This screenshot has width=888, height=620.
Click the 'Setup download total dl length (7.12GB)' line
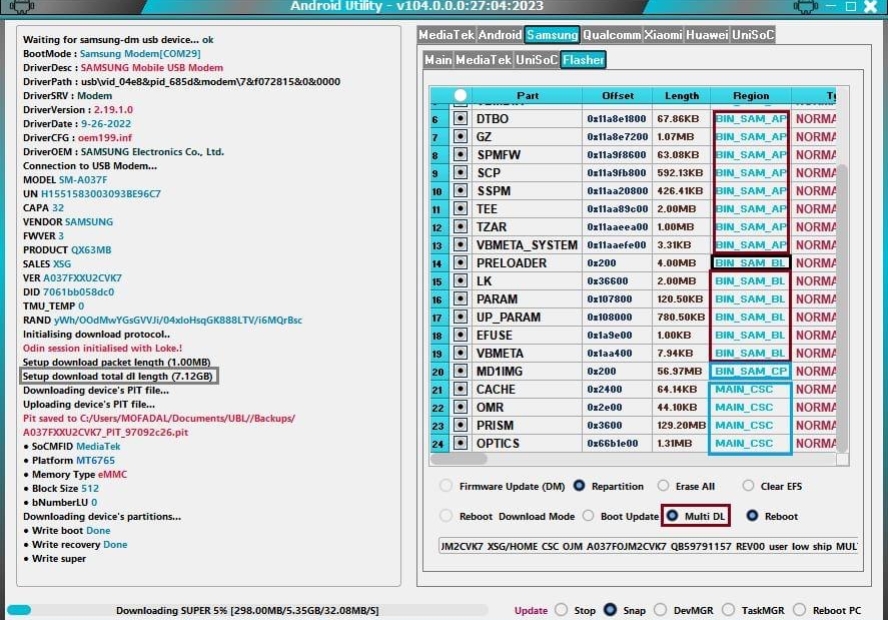[x=118, y=376]
